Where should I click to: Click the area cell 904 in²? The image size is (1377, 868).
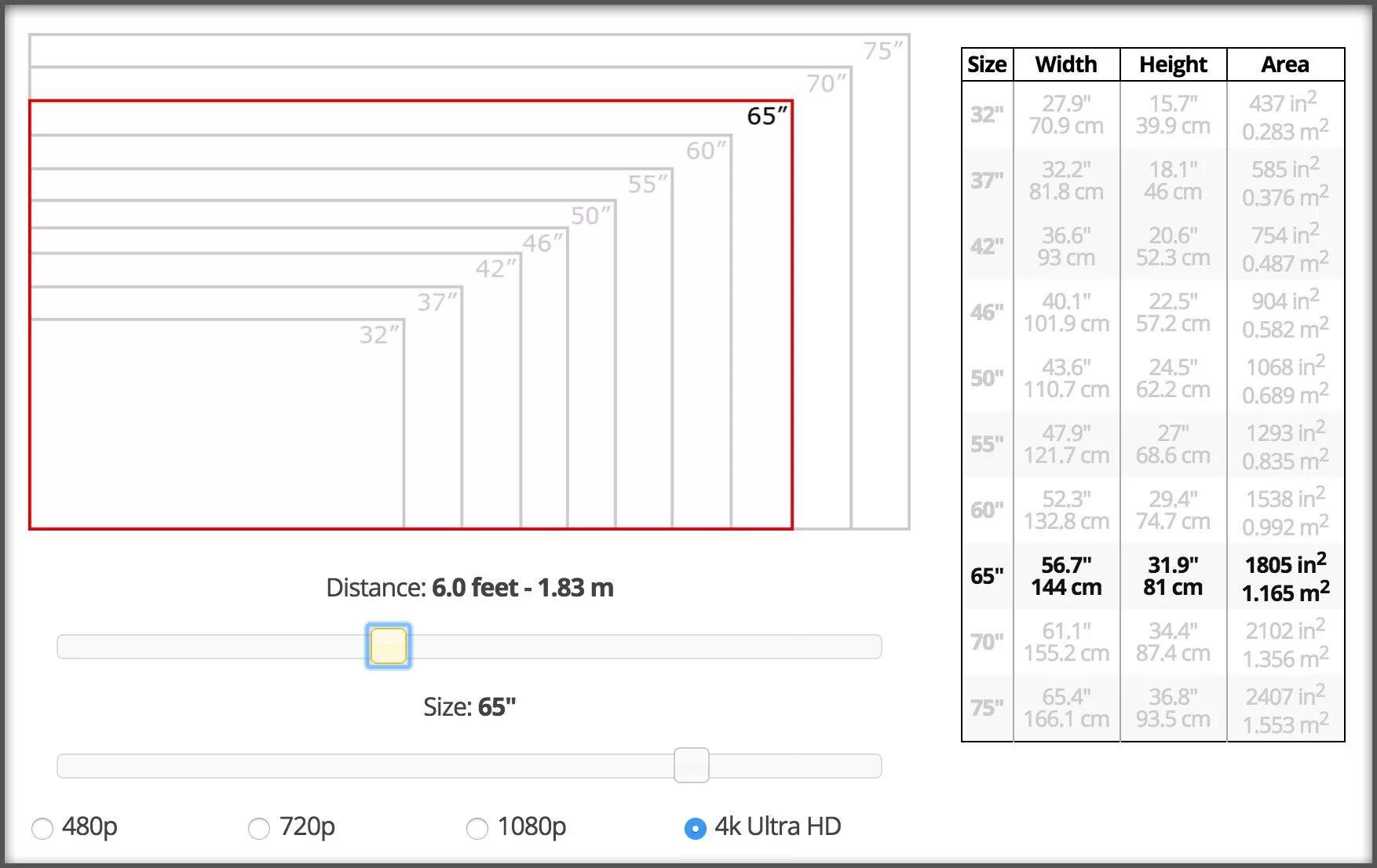click(1285, 312)
